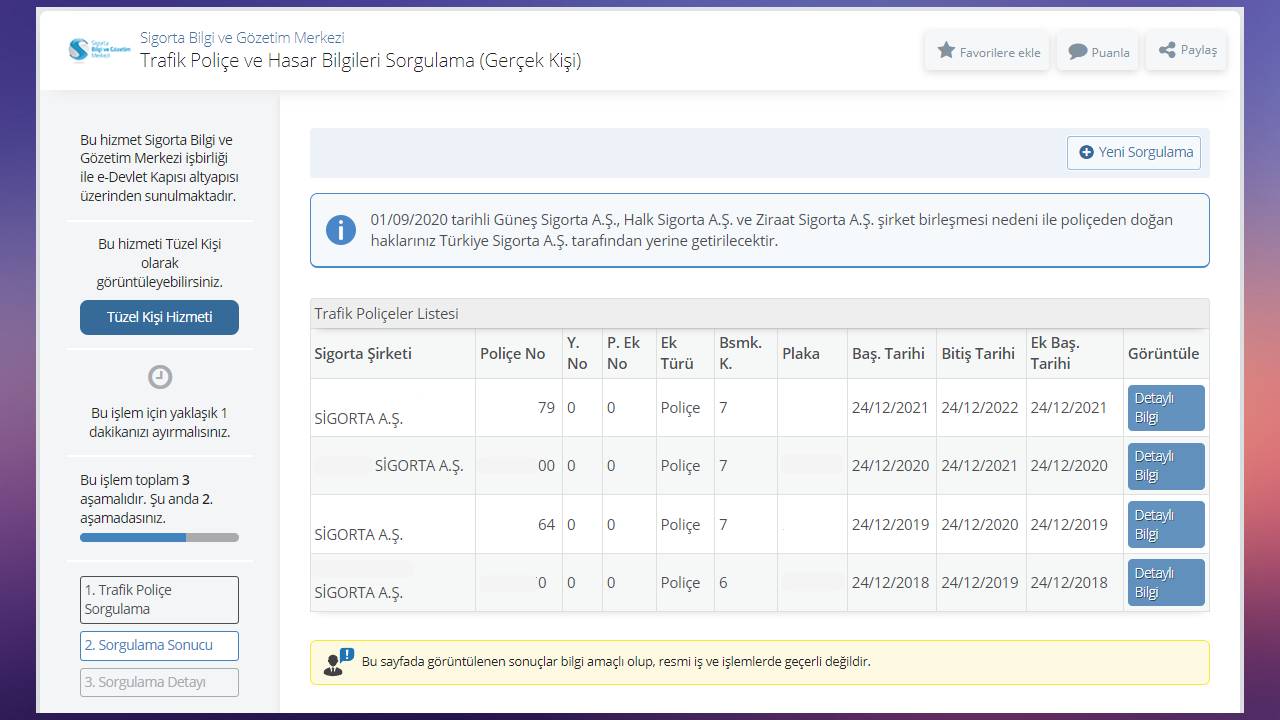Select step 2 Sorgulama Sonucu
Viewport: 1280px width, 720px height.
coord(160,646)
